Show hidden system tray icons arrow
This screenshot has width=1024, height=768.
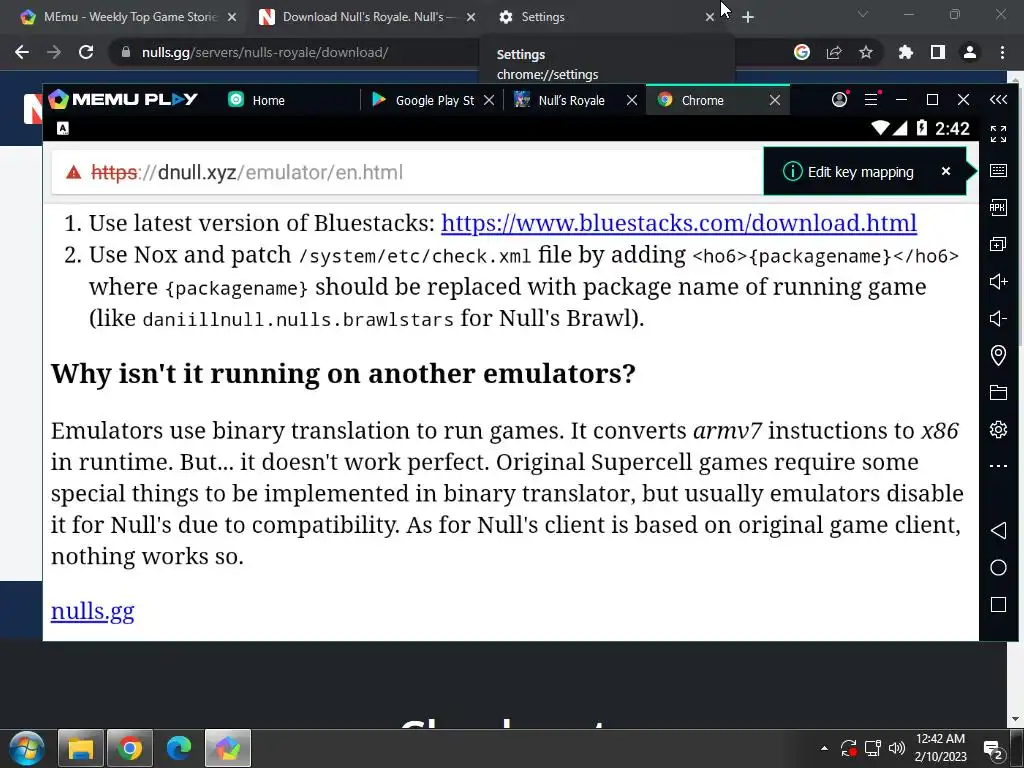click(824, 748)
